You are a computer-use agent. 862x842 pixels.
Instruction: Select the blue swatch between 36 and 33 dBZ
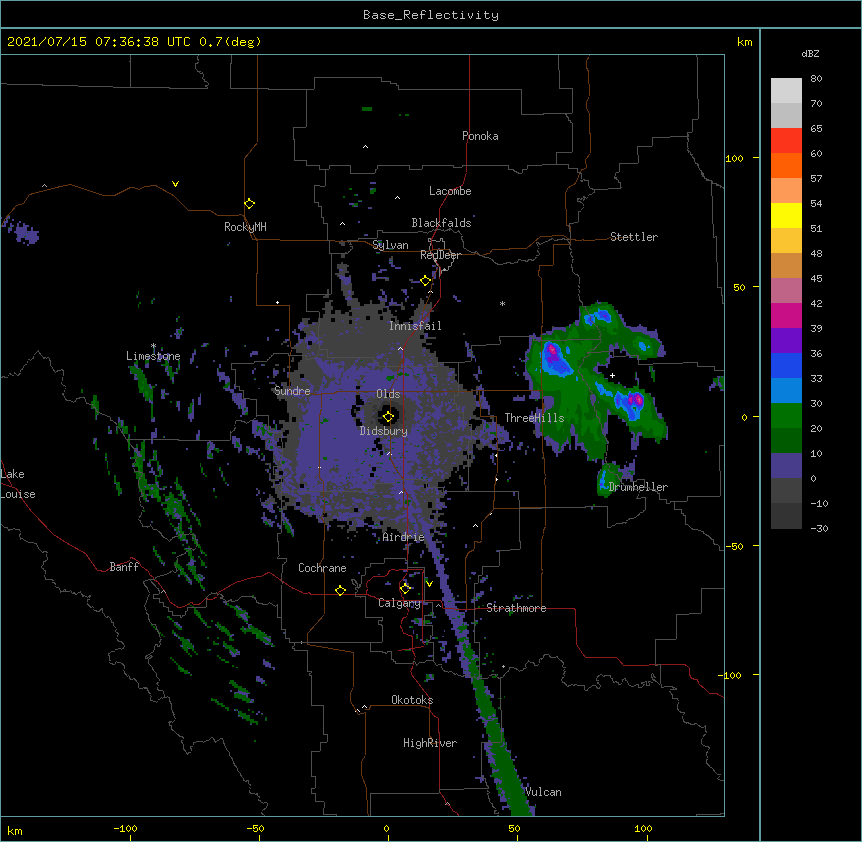pyautogui.click(x=786, y=365)
